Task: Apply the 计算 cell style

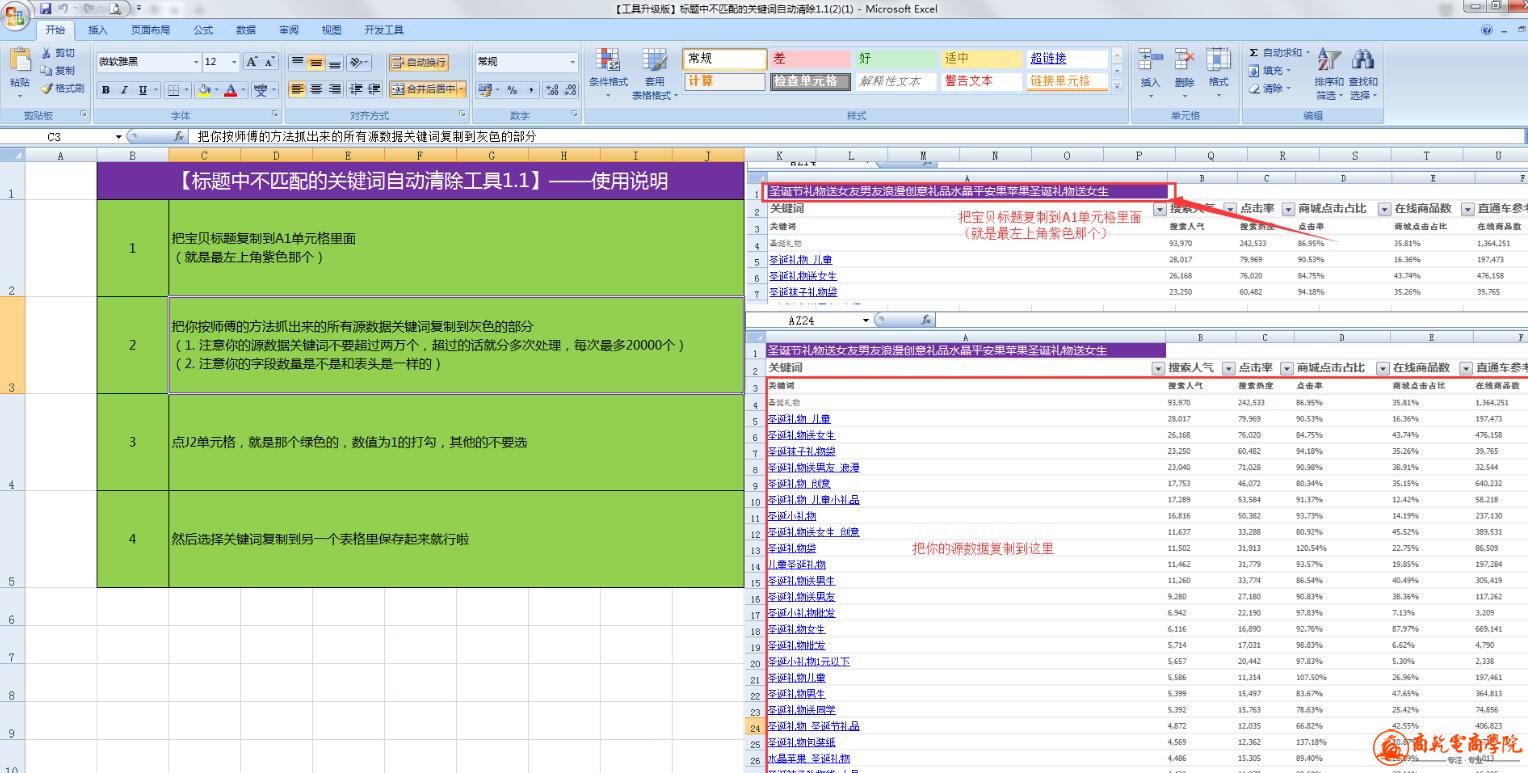Action: pos(724,81)
